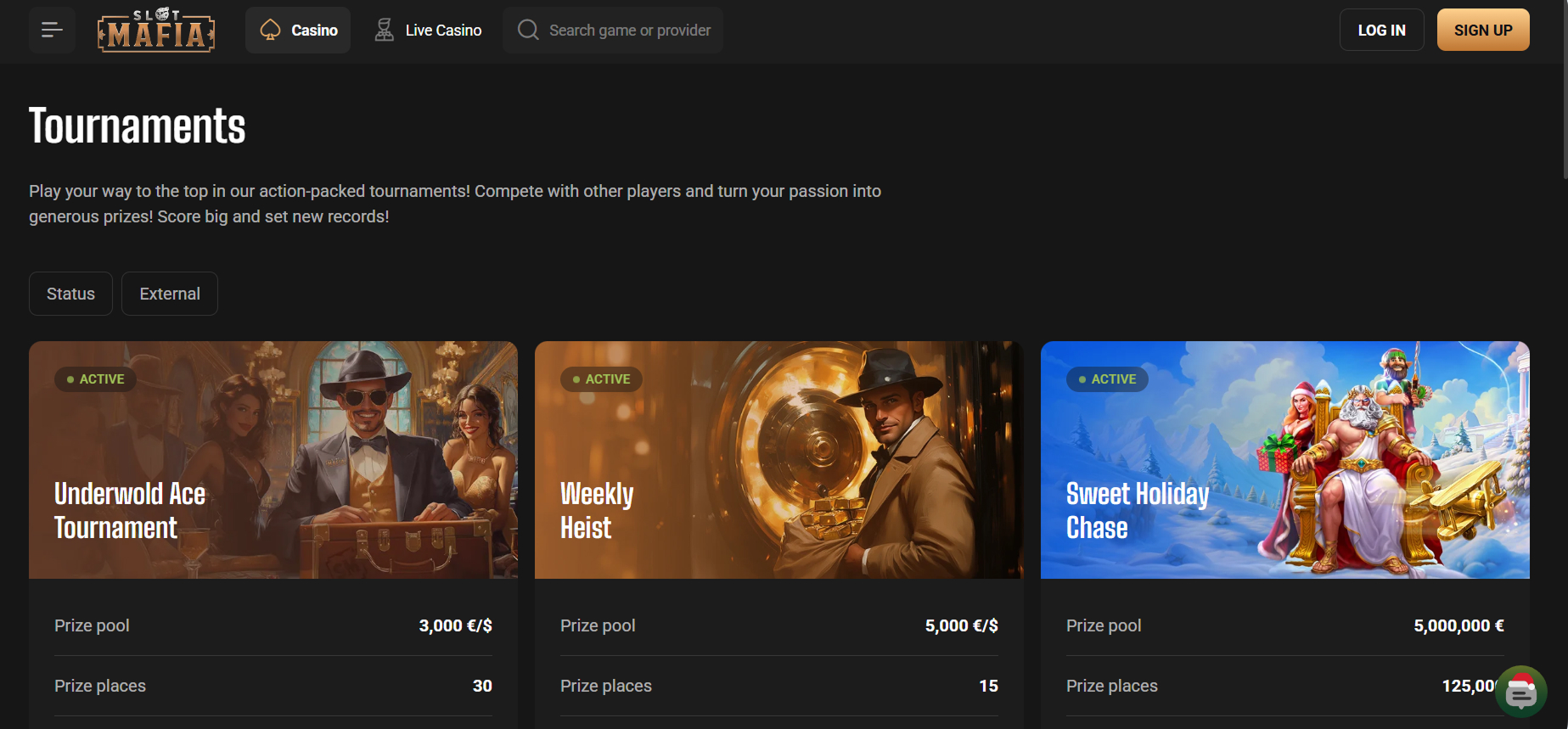Viewport: 1568px width, 729px height.
Task: Open the hamburger sidebar menu
Action: (52, 31)
